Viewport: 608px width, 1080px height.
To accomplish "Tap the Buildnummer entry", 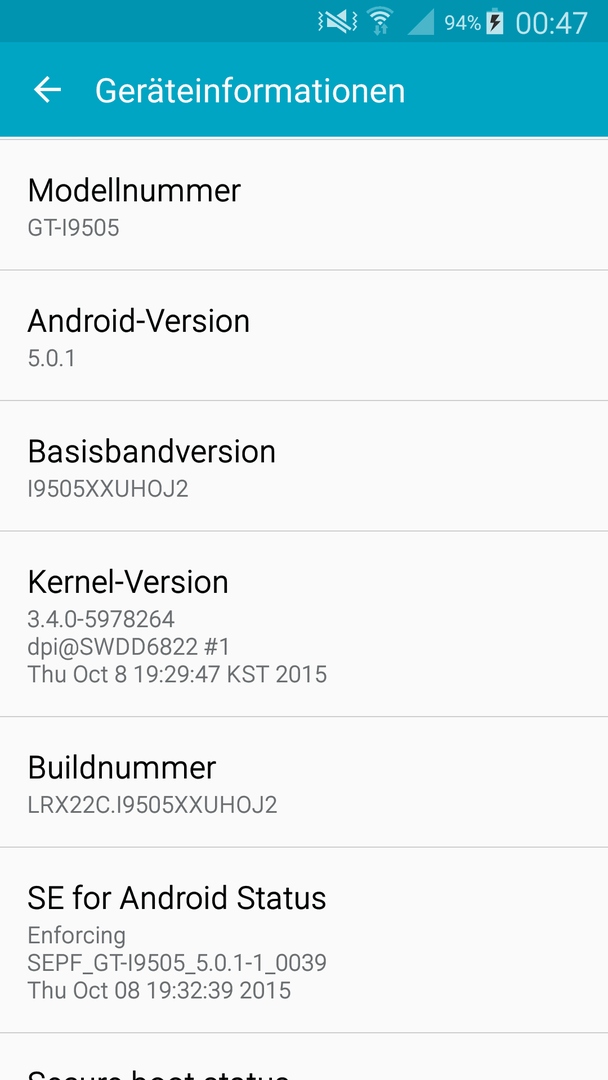I will 304,782.
